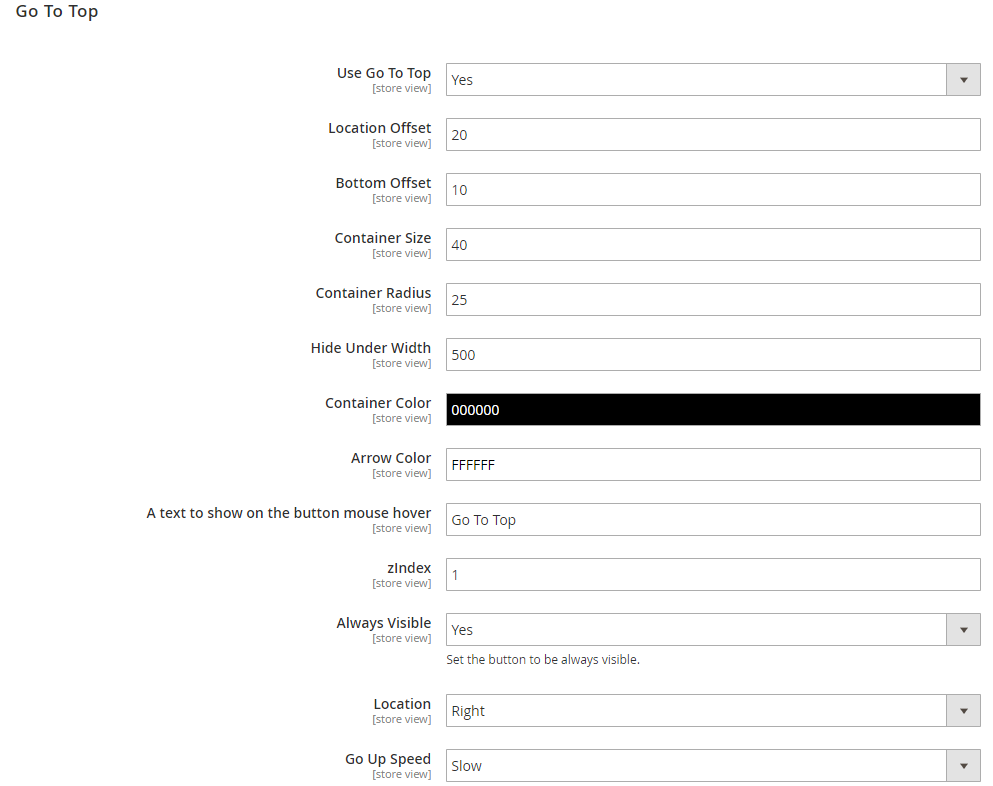Click into the Bottom Offset field
This screenshot has width=993, height=786.
pos(713,189)
